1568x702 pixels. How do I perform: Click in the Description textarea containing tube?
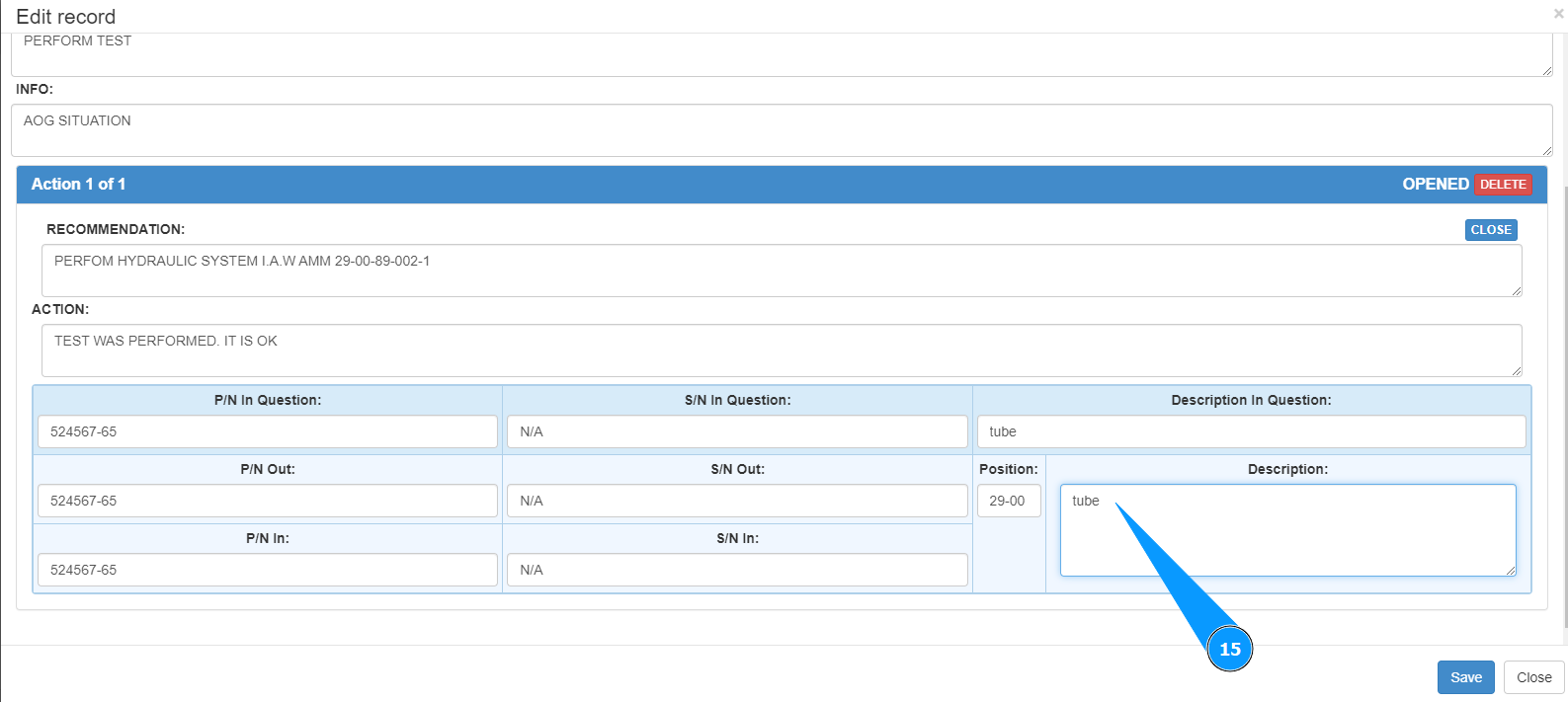click(1287, 530)
